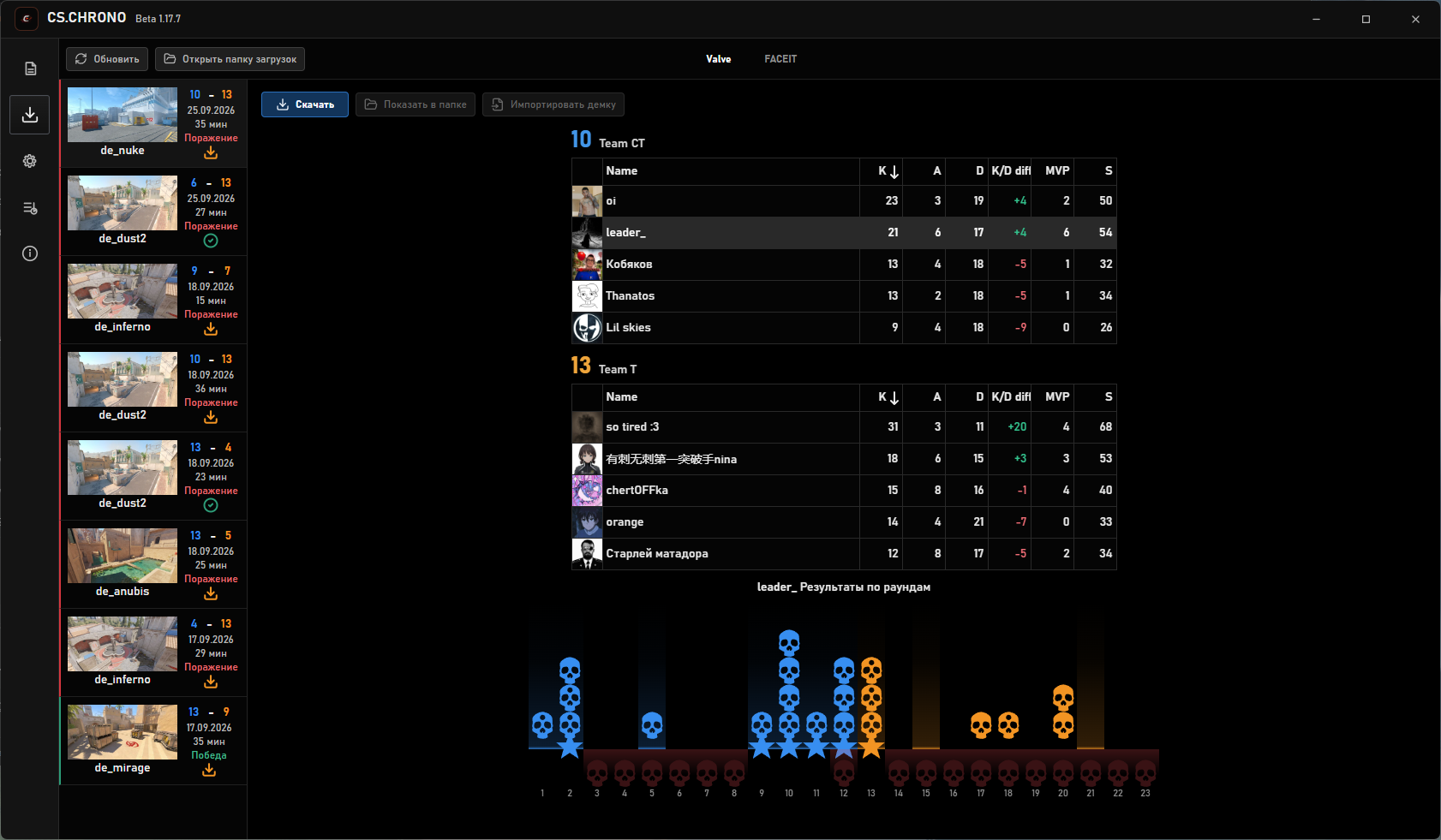Download demo icon for de_dust2 10-13 match
Image resolution: width=1441 pixels, height=840 pixels.
click(x=211, y=417)
